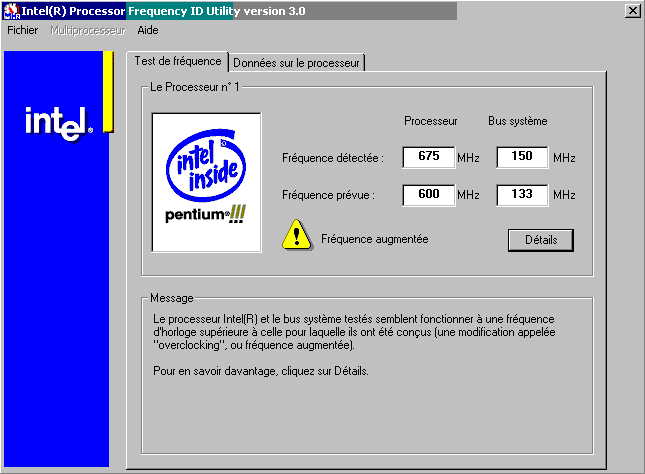The width and height of the screenshot is (645, 474).
Task: Click the application icon in the title bar
Action: 12,11
